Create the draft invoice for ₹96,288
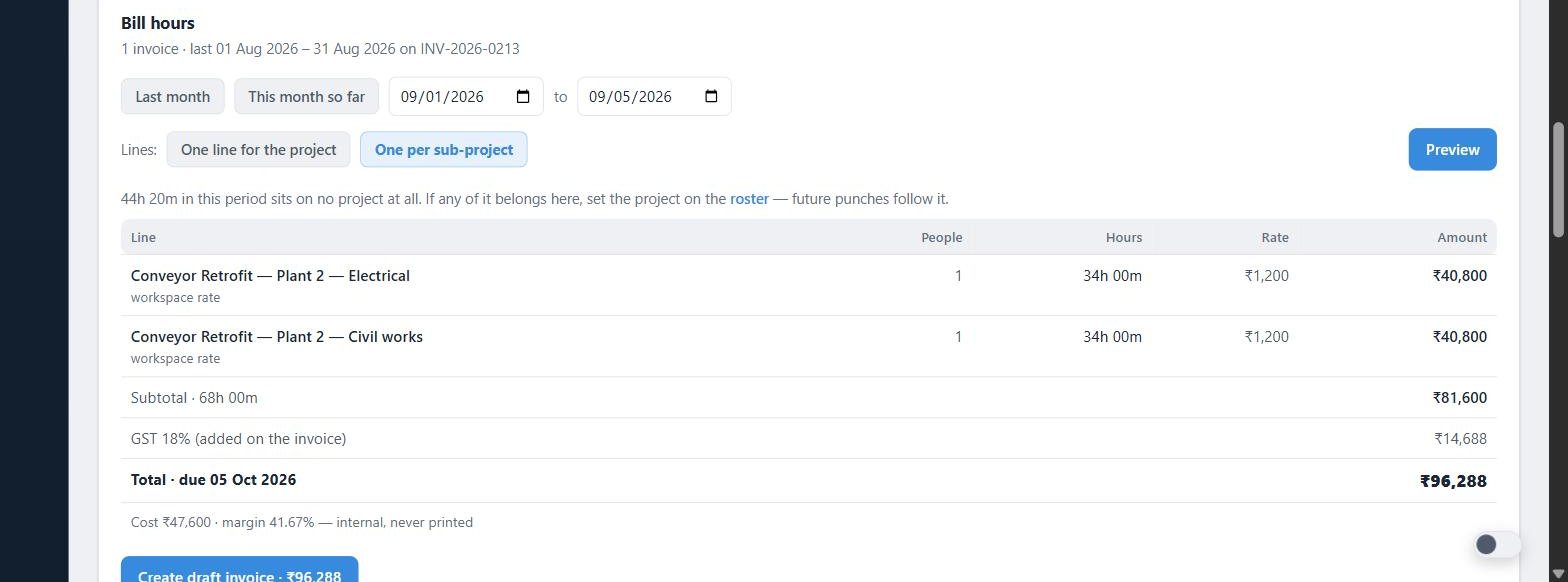 coord(240,570)
